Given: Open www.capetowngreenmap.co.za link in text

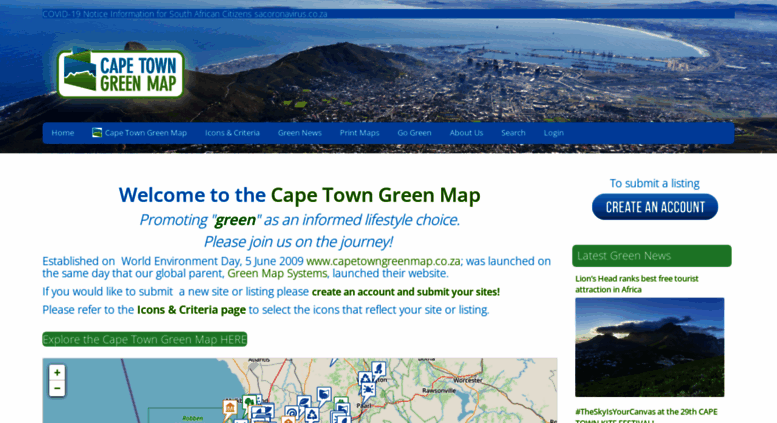Looking at the screenshot, I should coord(384,261).
